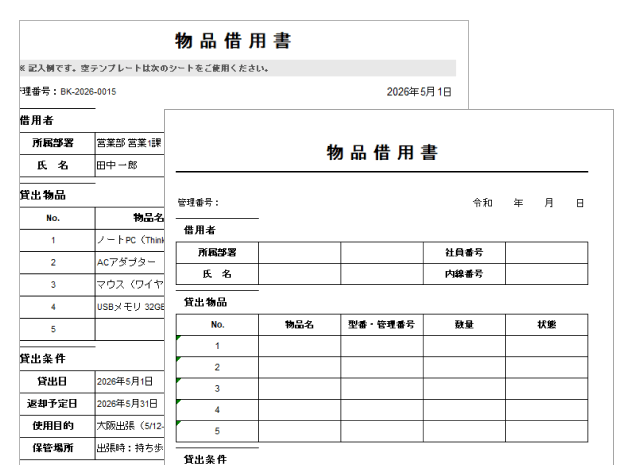Click the 所属部署 label on the blank template
Viewport: 633px width, 465px height.
pos(217,253)
